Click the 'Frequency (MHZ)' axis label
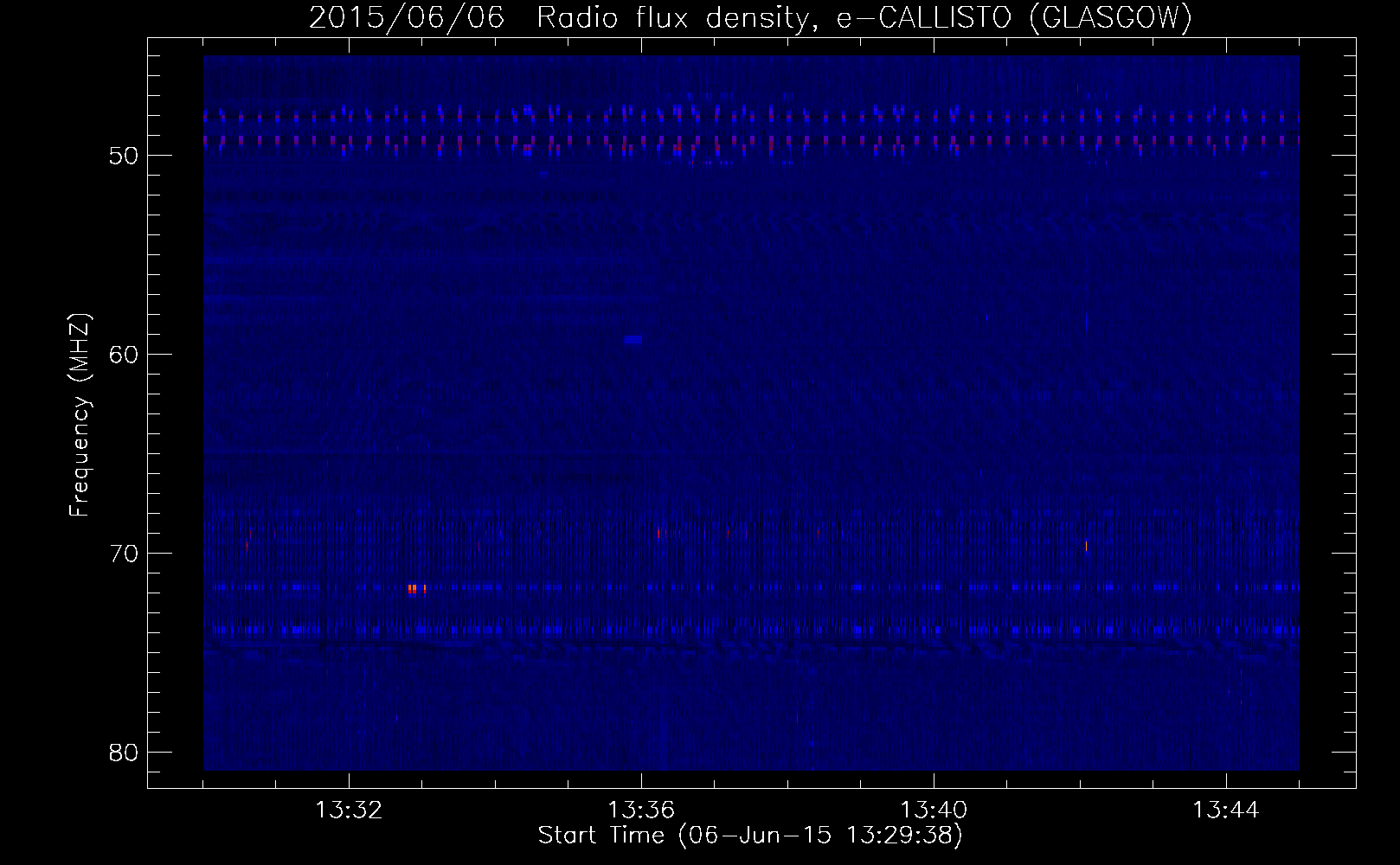 (x=80, y=415)
